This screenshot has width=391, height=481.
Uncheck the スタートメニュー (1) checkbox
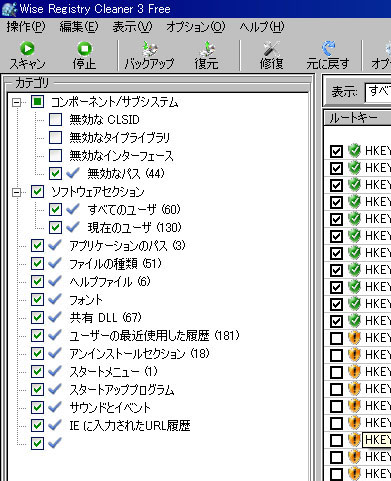coord(37,372)
